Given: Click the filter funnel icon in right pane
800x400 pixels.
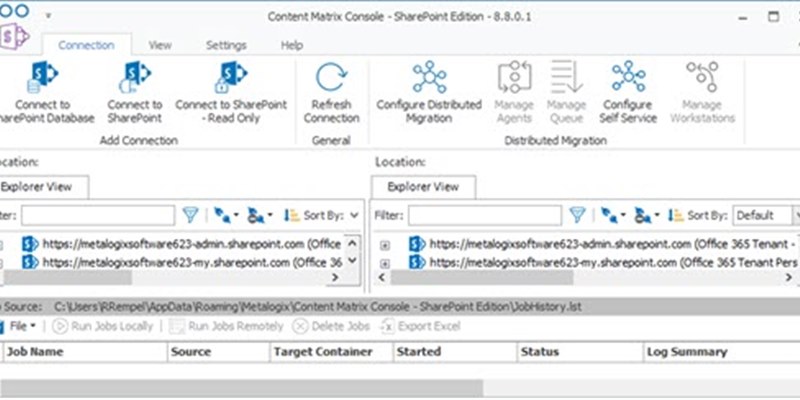Looking at the screenshot, I should pyautogui.click(x=577, y=215).
